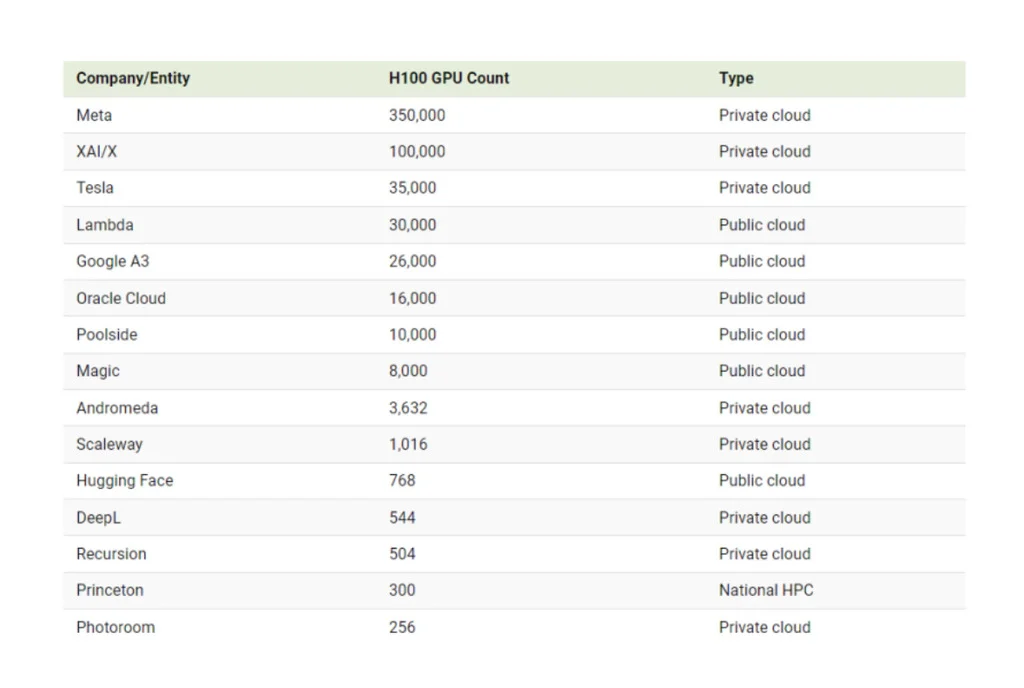This screenshot has width=1024, height=688.
Task: Select the XAI/X entity name
Action: coord(97,151)
